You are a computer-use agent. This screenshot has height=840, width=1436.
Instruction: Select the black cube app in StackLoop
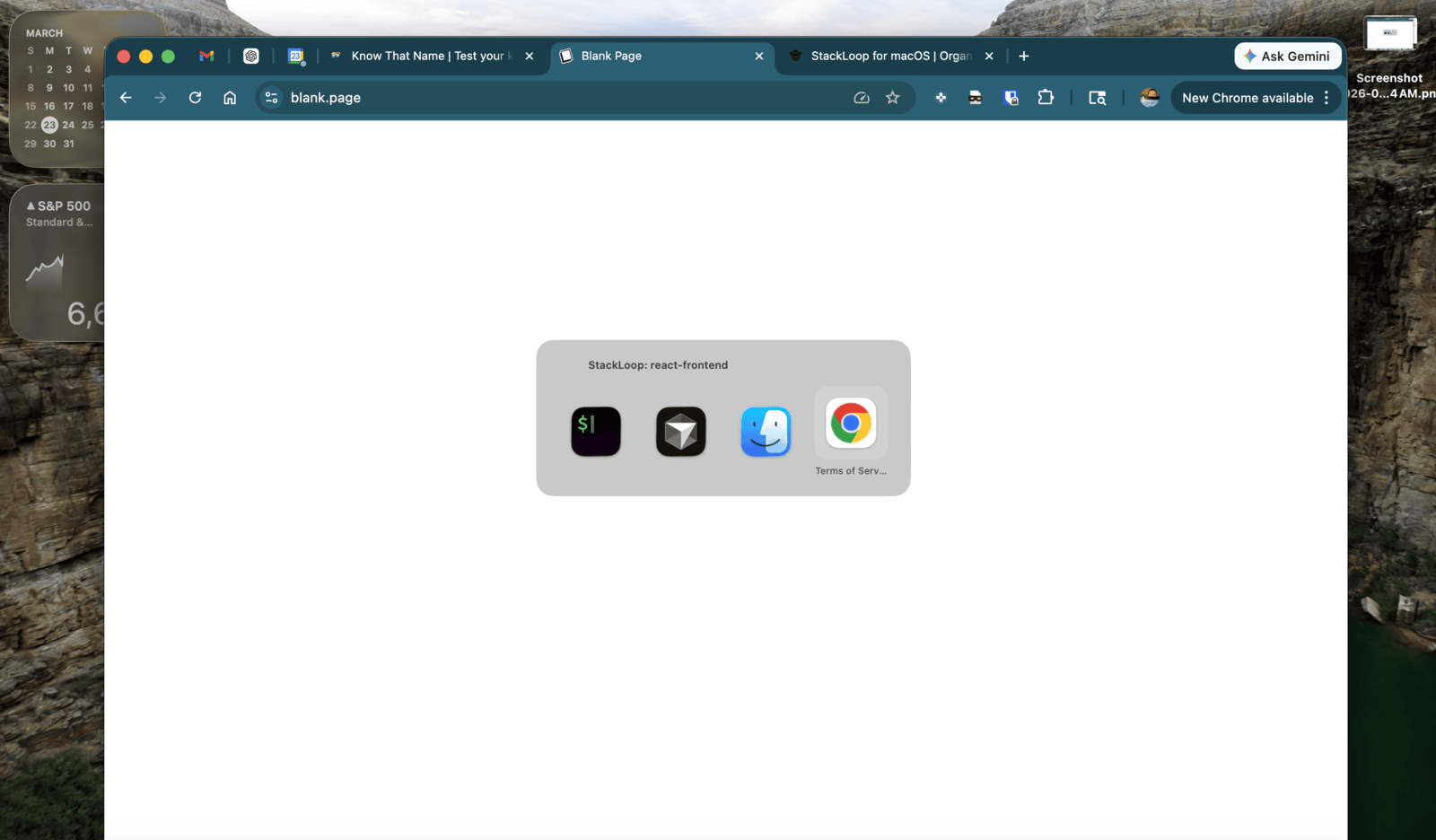click(x=680, y=431)
